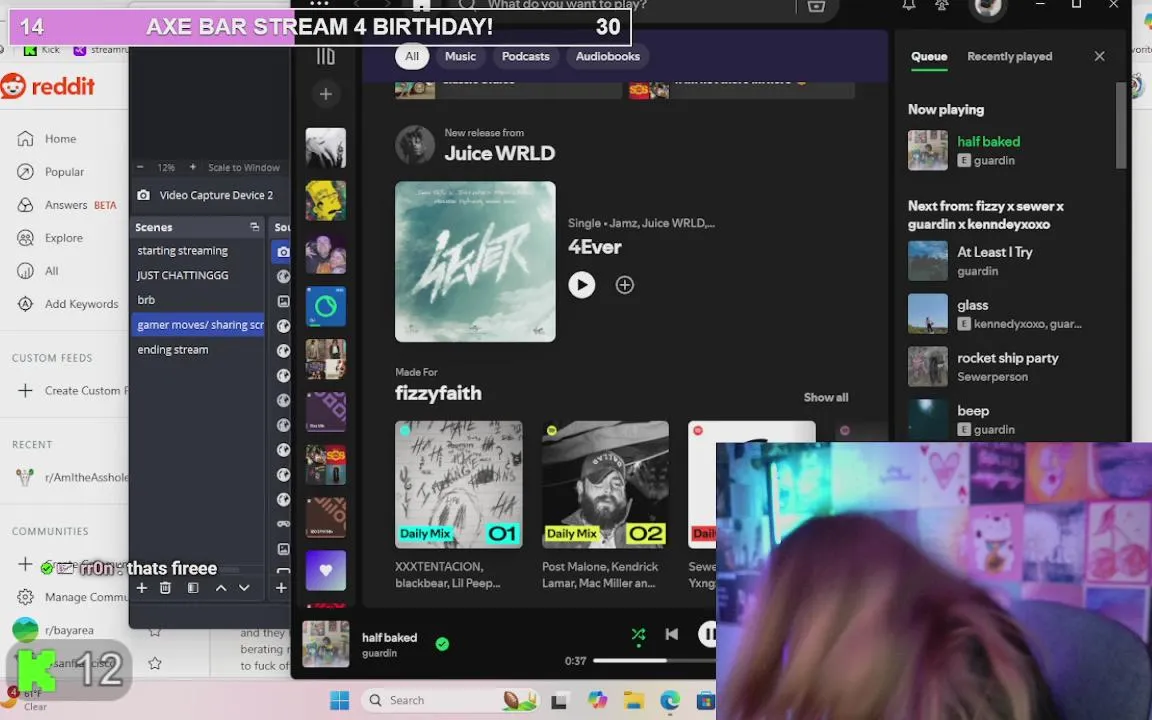
Task: Switch to the Queue tab
Action: point(929,57)
